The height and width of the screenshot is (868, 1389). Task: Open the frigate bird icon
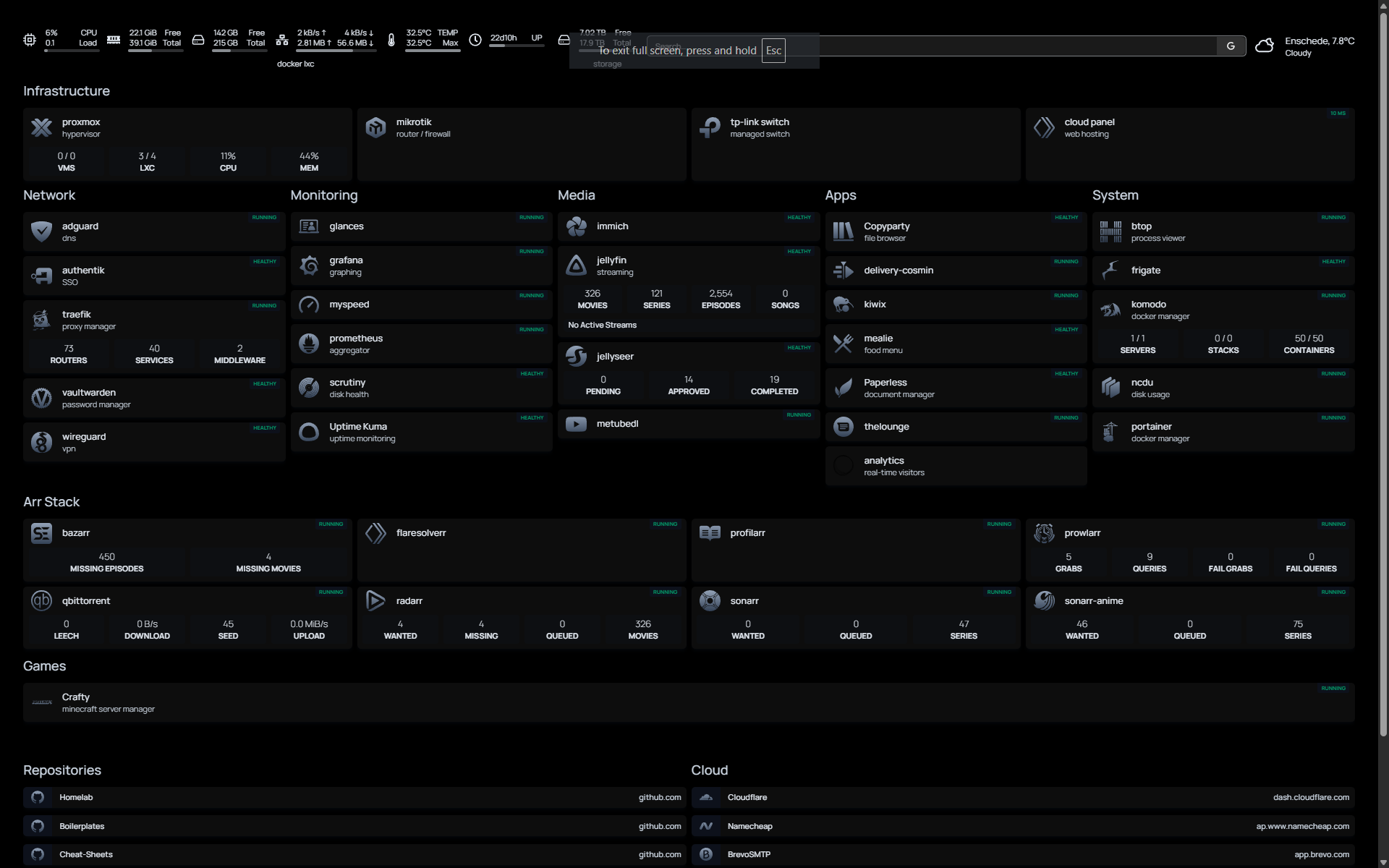click(x=1110, y=271)
